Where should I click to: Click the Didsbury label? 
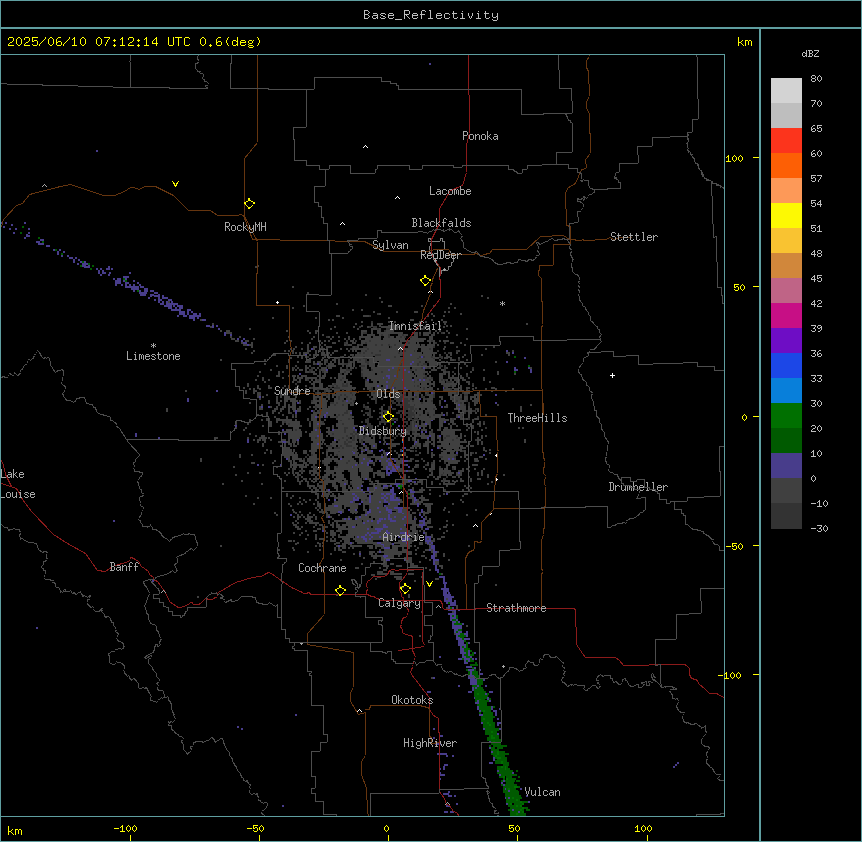tap(383, 431)
